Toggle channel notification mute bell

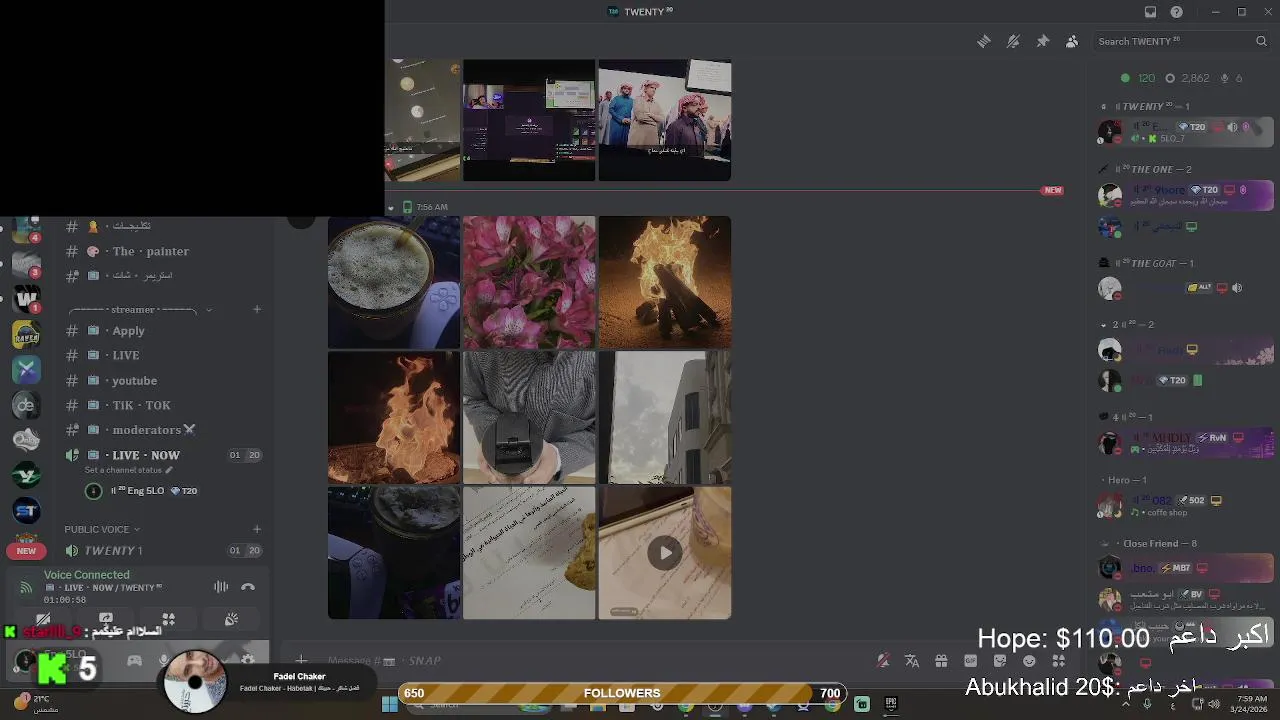[x=1013, y=41]
